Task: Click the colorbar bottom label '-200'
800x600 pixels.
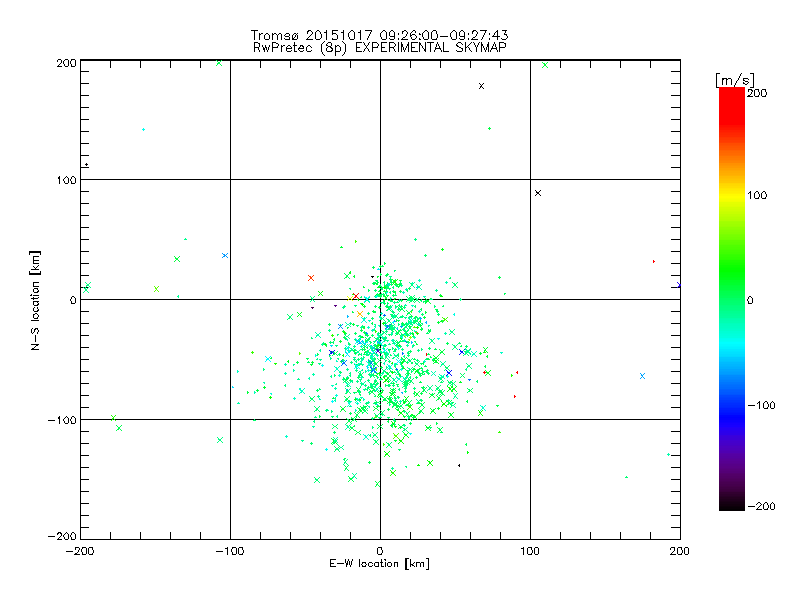Action: (x=761, y=506)
